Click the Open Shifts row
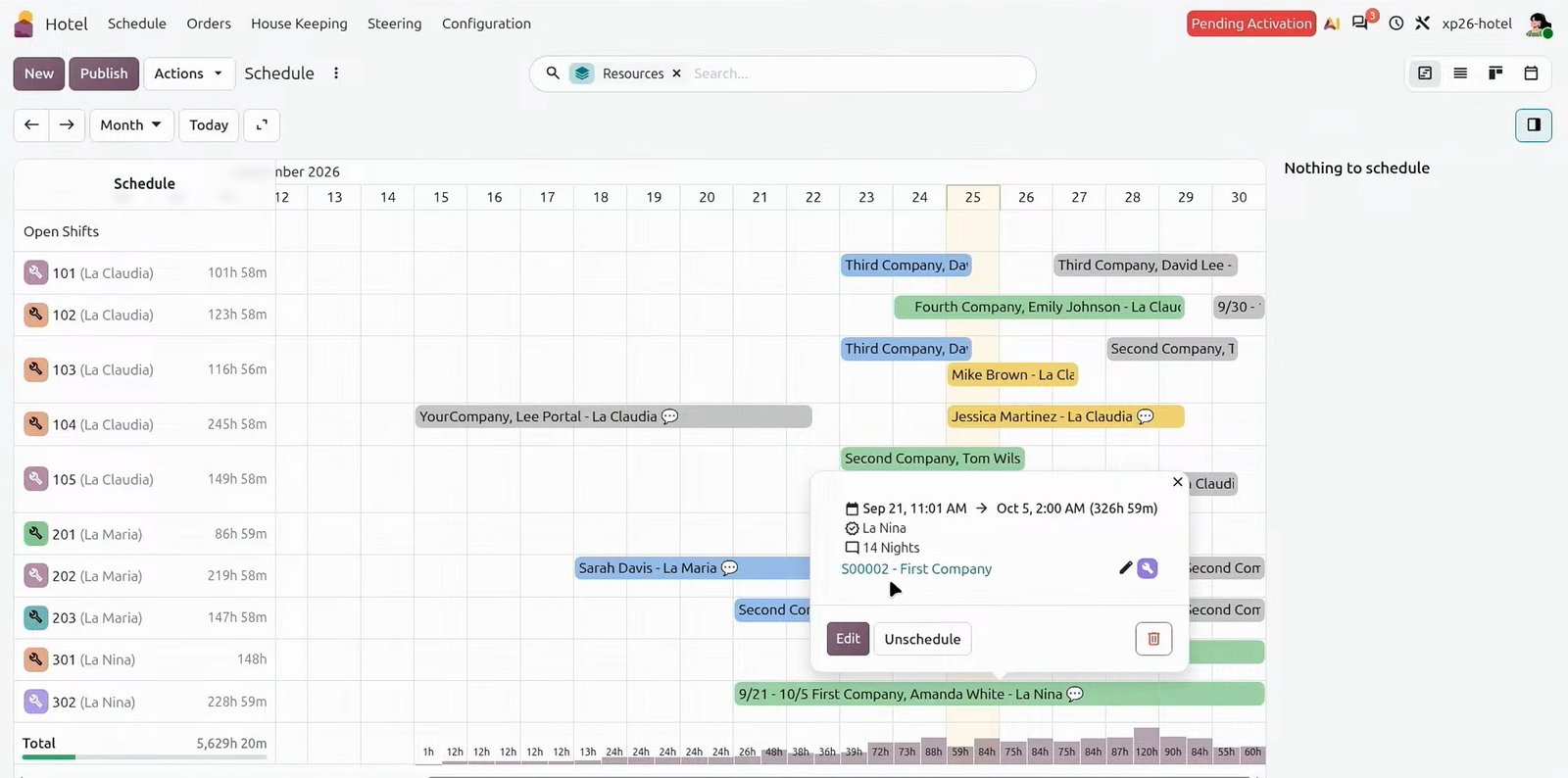 point(144,231)
